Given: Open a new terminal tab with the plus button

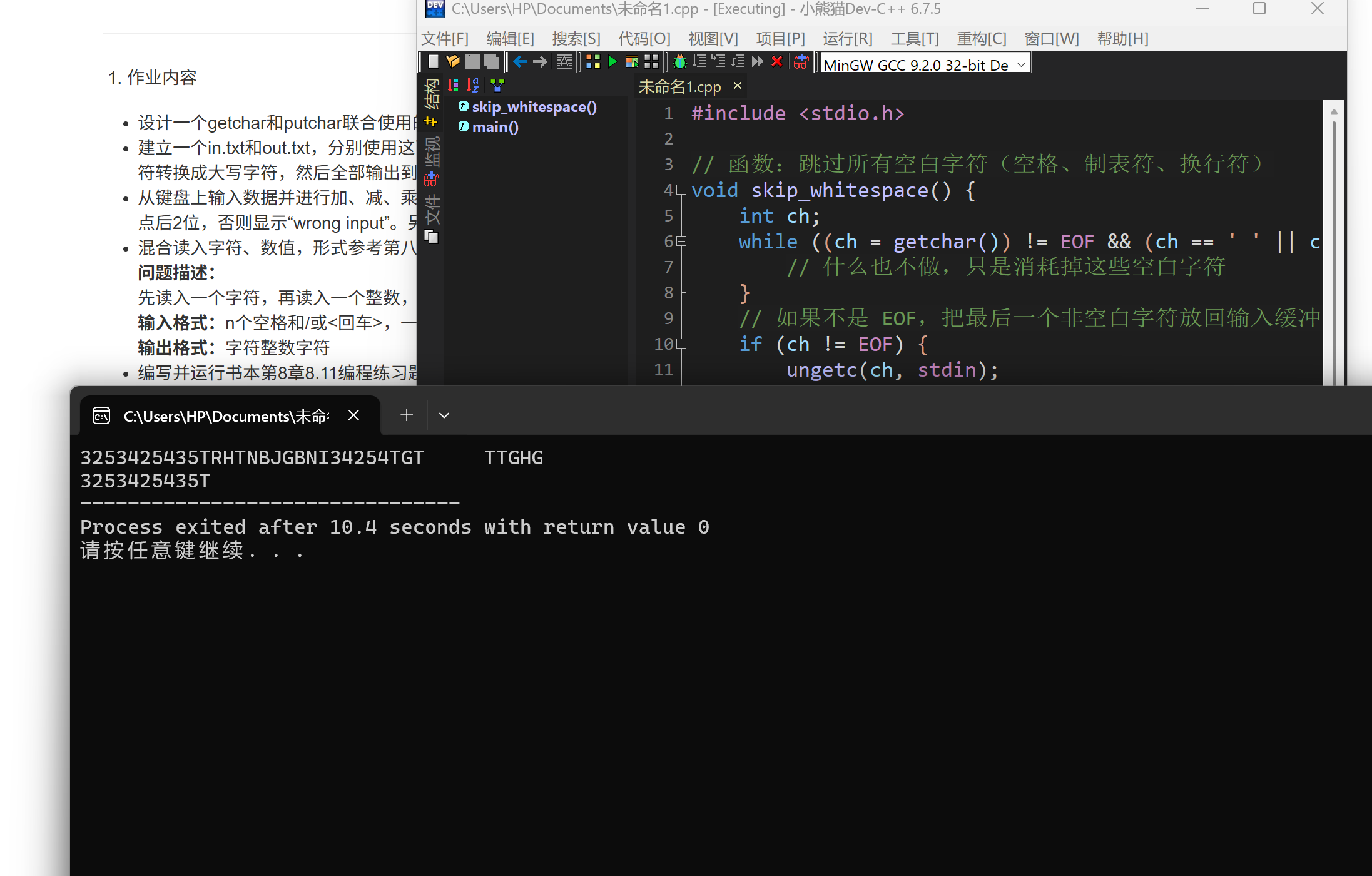Looking at the screenshot, I should click(406, 415).
